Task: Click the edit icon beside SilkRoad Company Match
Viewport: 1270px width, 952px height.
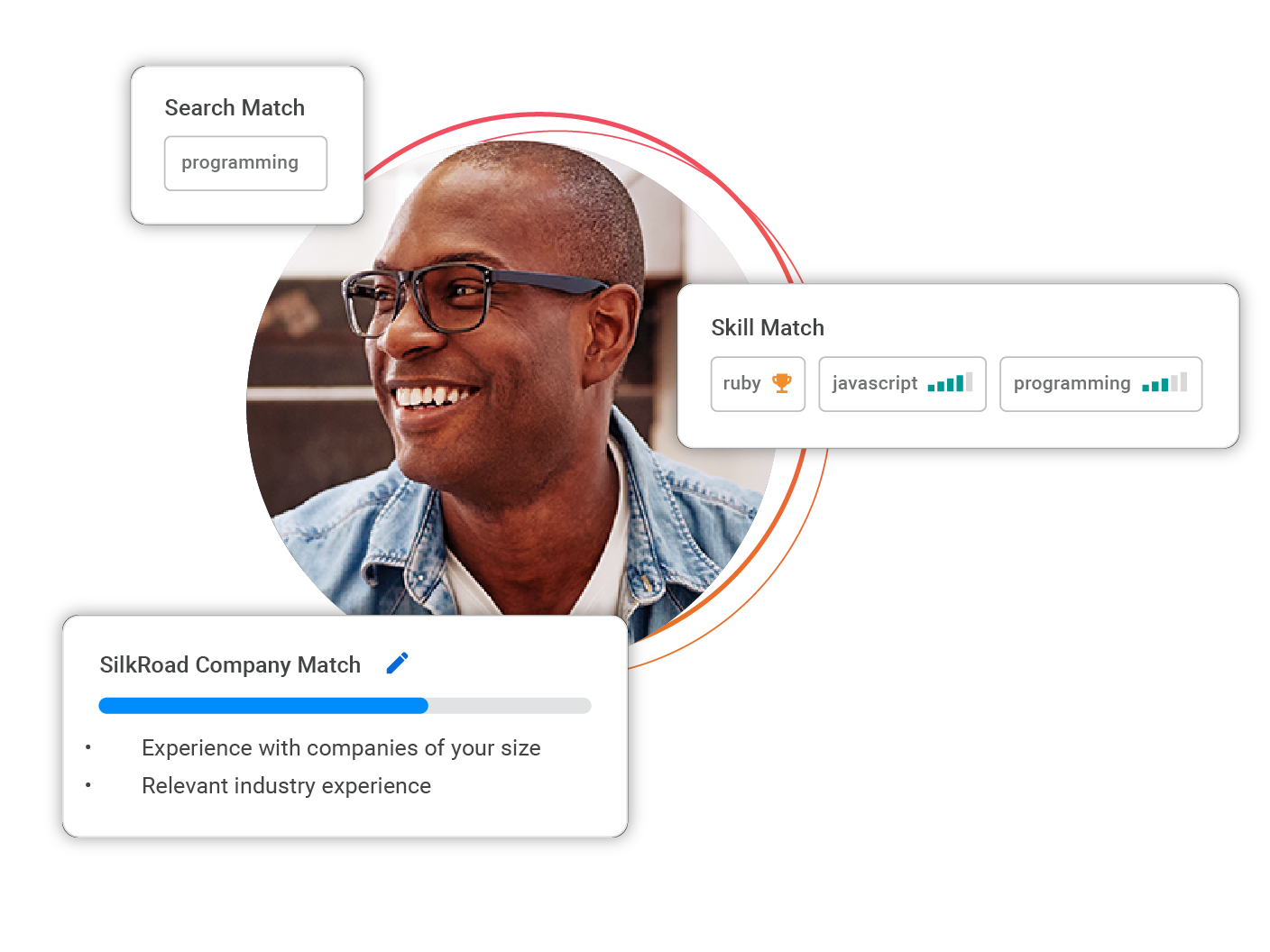Action: [397, 663]
